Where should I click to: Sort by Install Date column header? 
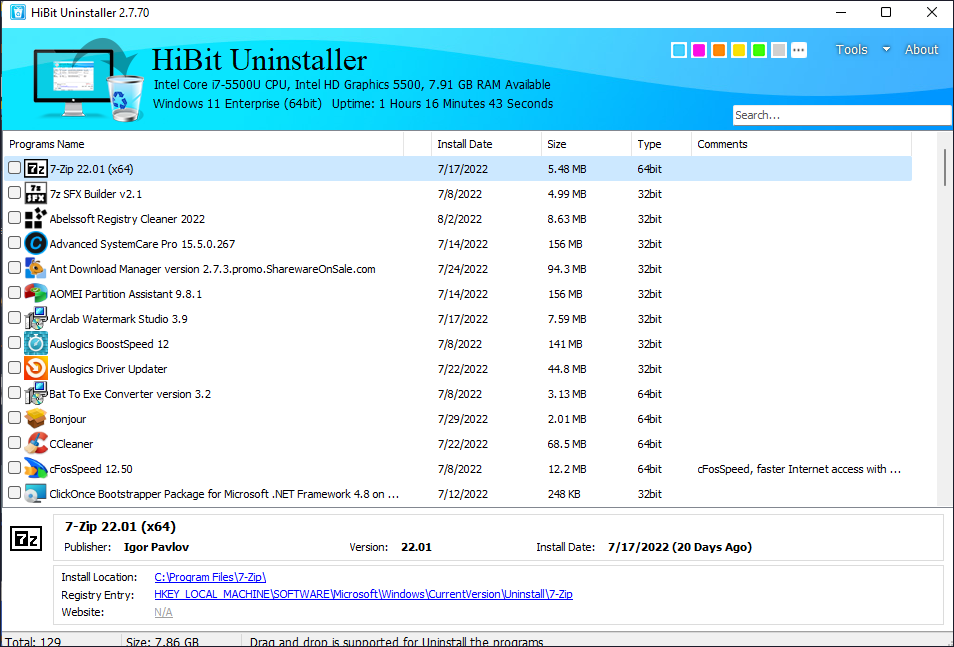tap(486, 144)
